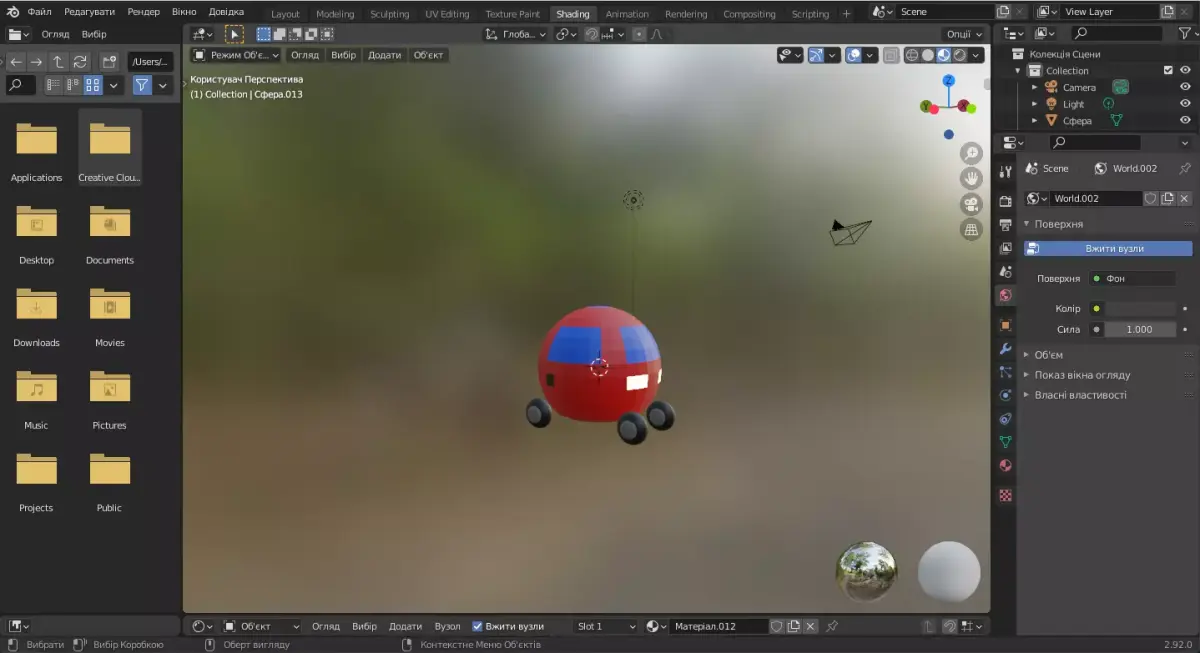Viewport: 1200px width, 653px height.
Task: Hide Camera in outliner via eye icon
Action: 1185,87
